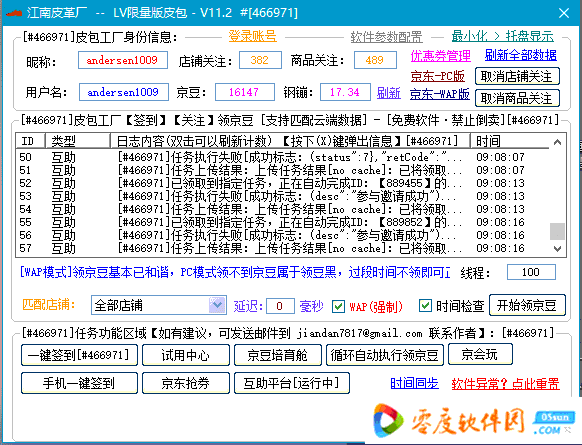Click the 店铺关注 value 382
The width and height of the screenshot is (582, 445).
tap(260, 60)
